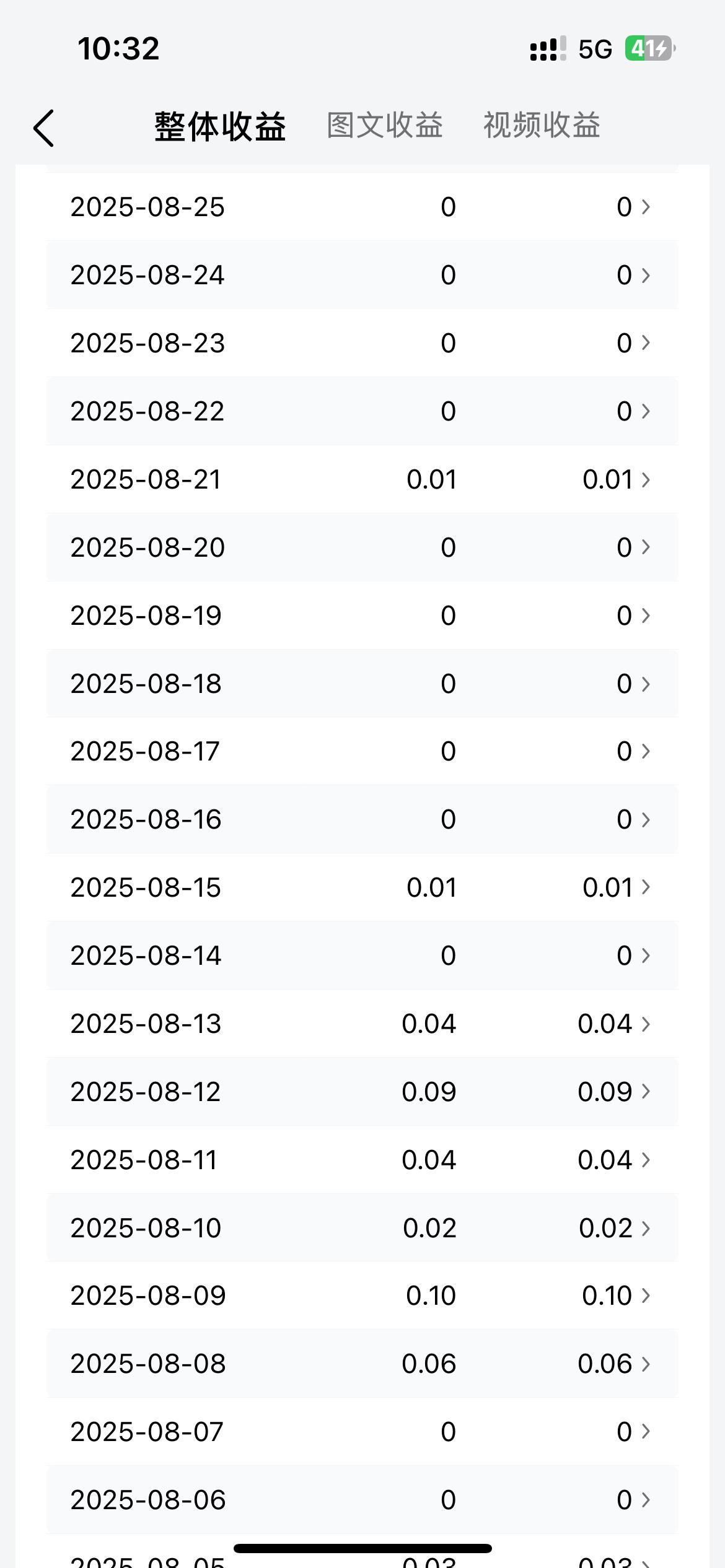The width and height of the screenshot is (725, 1568).
Task: Expand the 2025-08-15 row chevron
Action: pyautogui.click(x=646, y=887)
